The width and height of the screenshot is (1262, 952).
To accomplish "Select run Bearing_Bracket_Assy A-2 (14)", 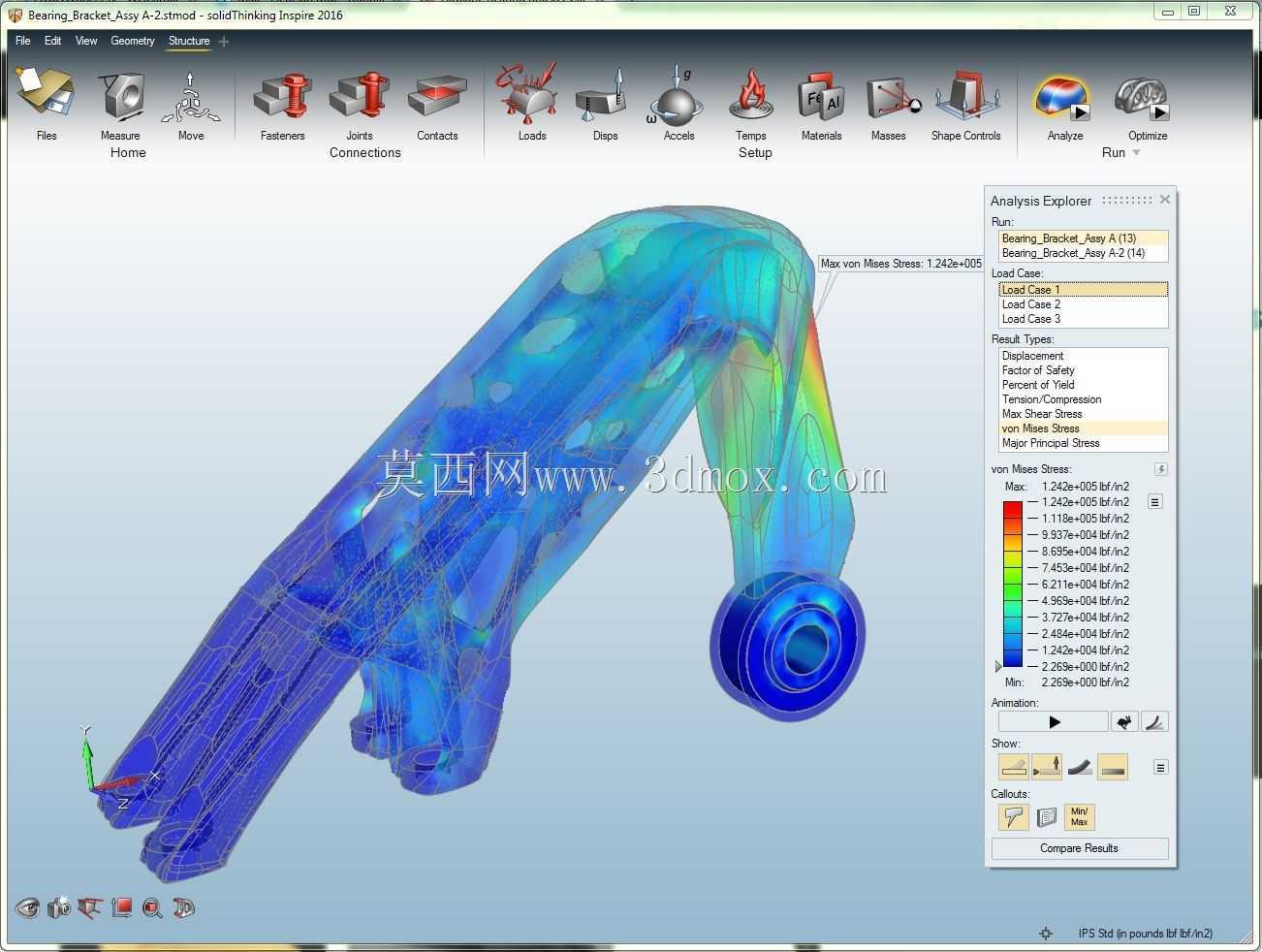I will (1083, 253).
